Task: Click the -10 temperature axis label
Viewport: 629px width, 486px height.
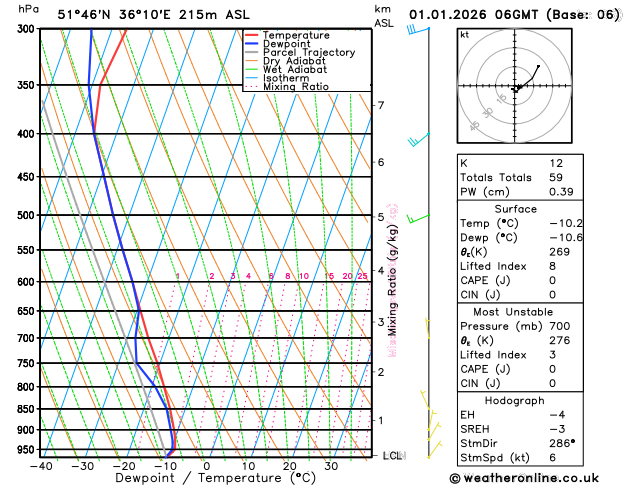Action: coord(165,466)
